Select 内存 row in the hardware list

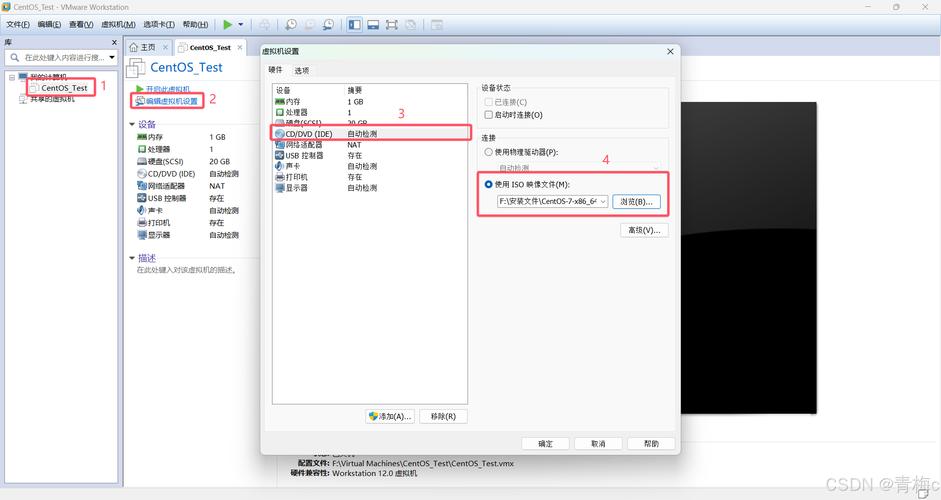(x=370, y=102)
